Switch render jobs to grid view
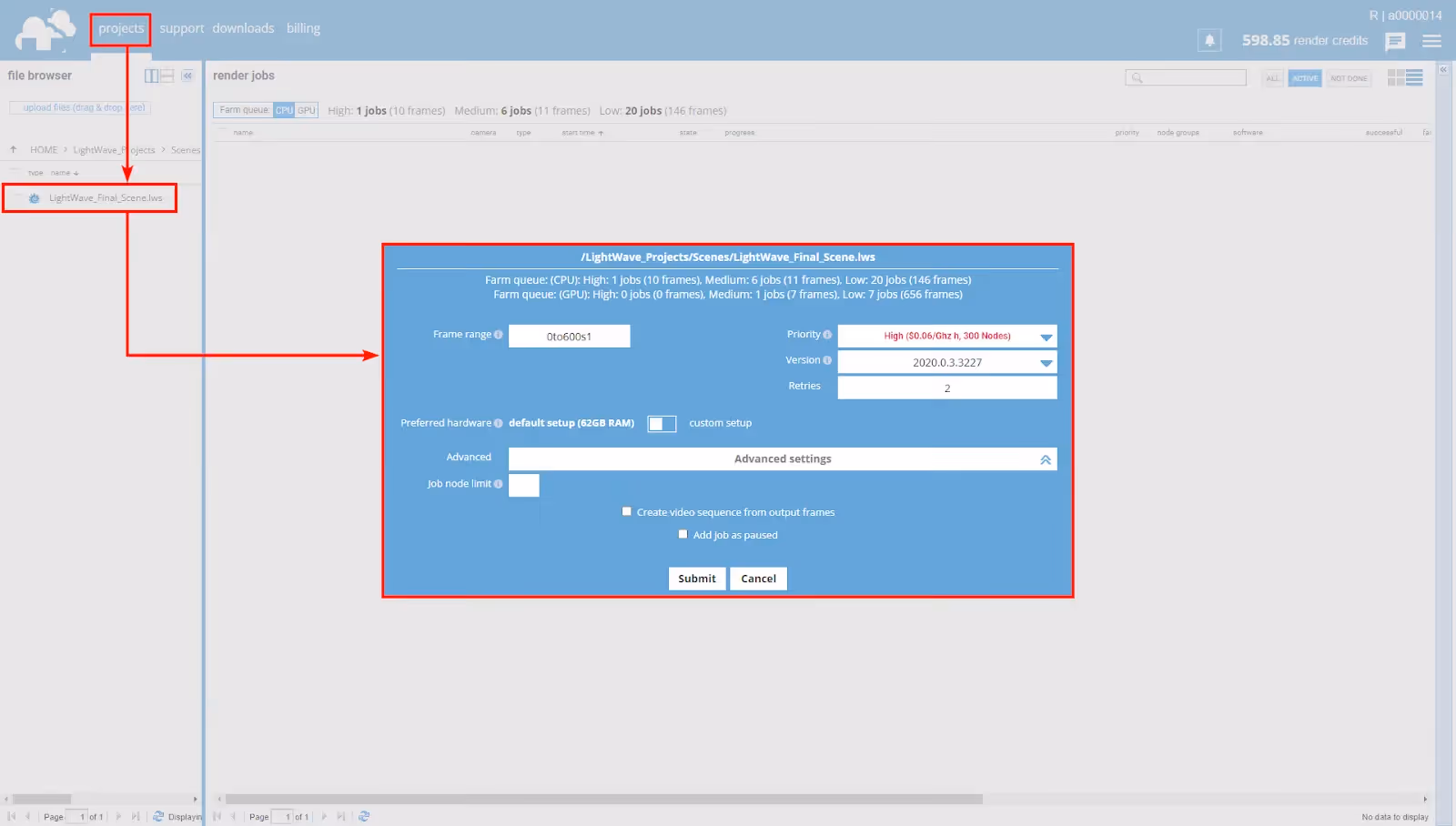This screenshot has width=1456, height=826. [x=1396, y=77]
